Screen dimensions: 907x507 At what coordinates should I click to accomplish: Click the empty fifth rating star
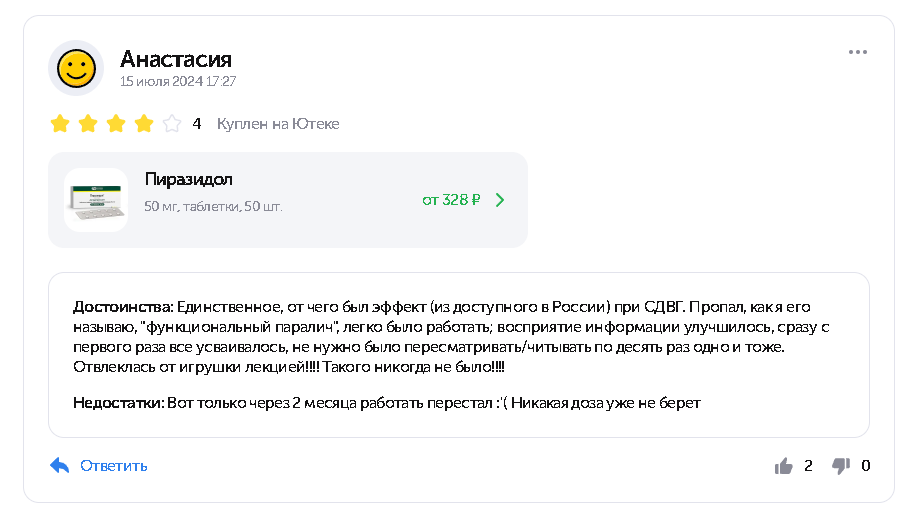172,124
